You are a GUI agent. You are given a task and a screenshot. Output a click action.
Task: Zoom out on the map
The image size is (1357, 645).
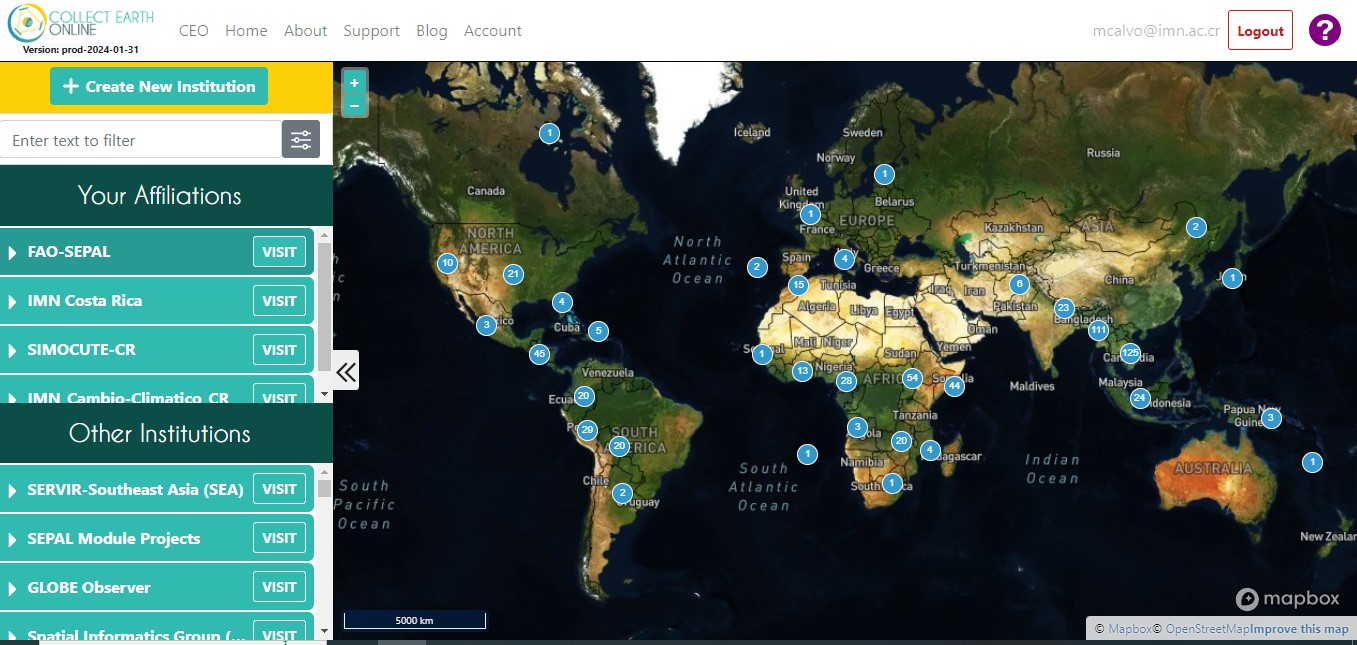point(355,105)
